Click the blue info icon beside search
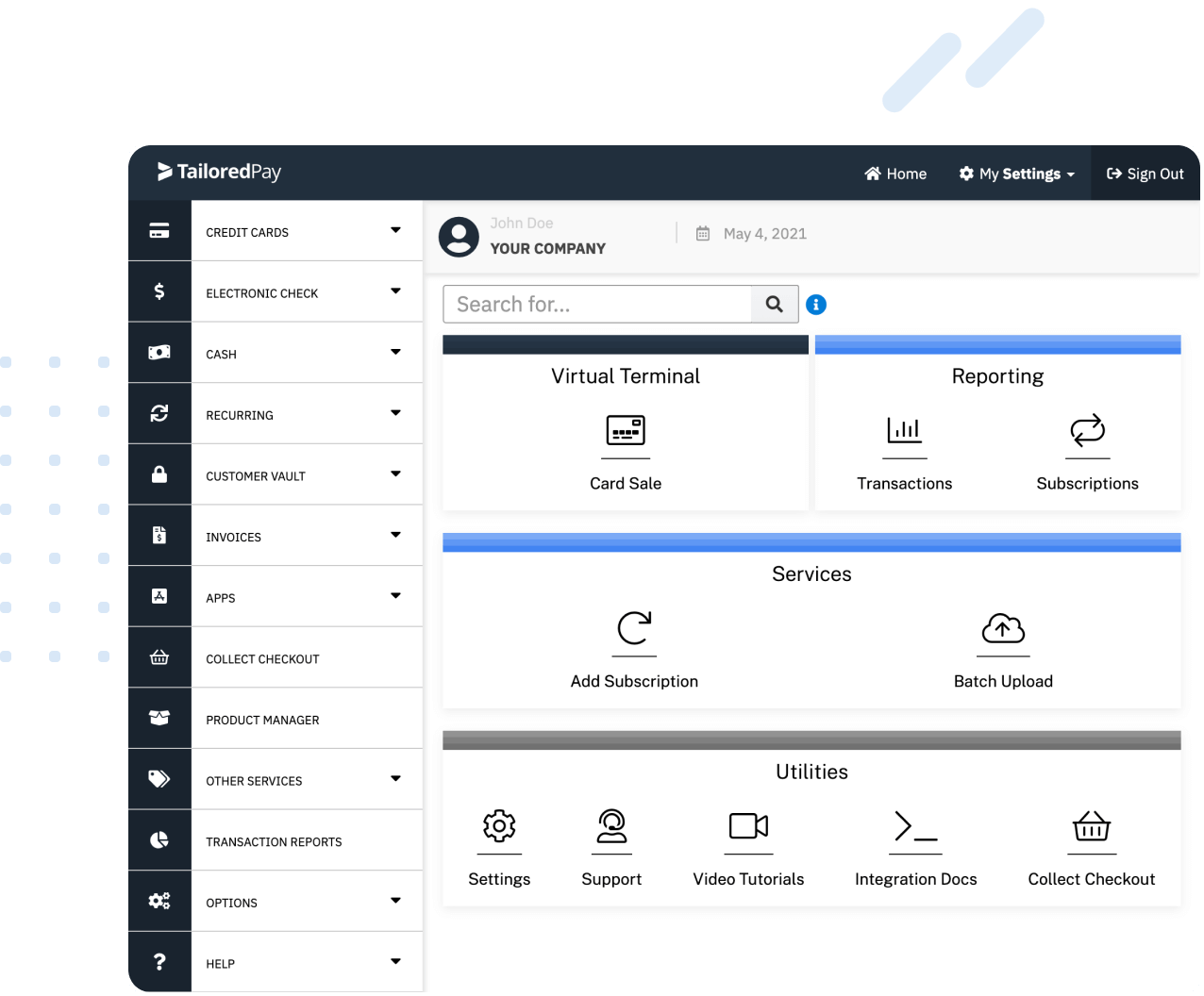 tap(816, 305)
